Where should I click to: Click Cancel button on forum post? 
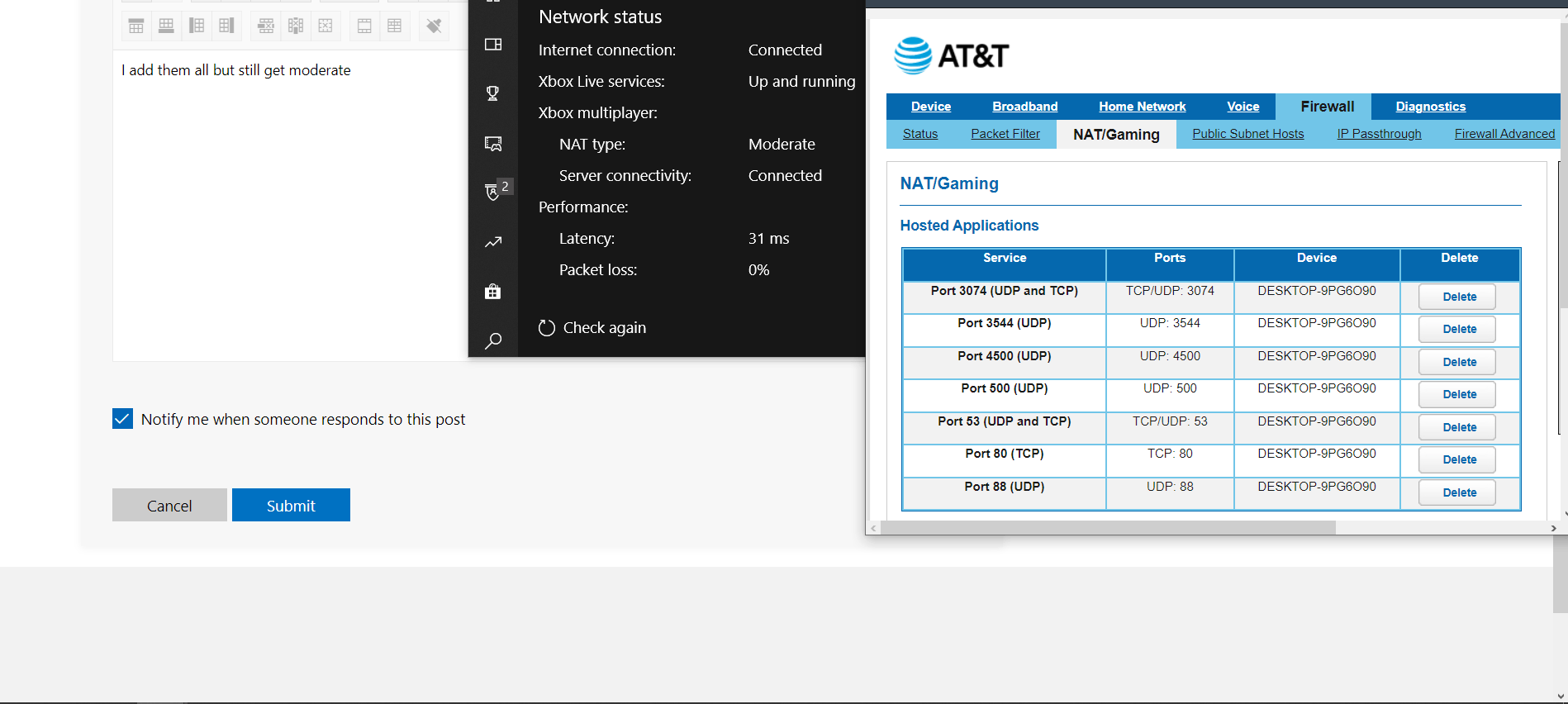tap(169, 505)
